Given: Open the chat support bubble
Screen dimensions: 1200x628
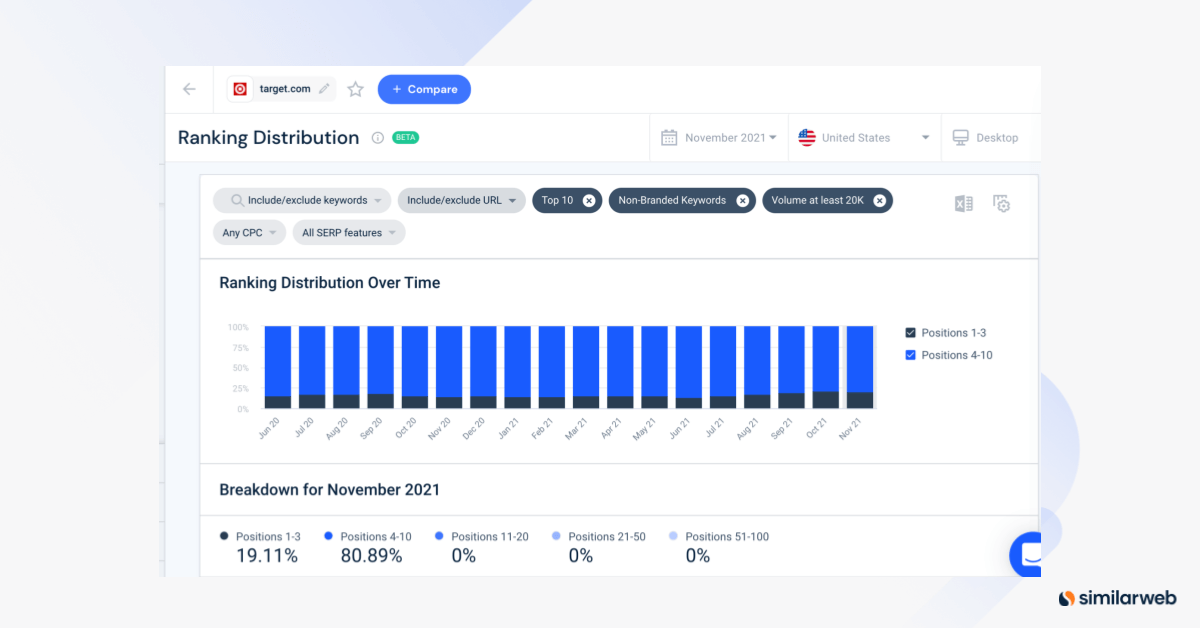Looking at the screenshot, I should pos(1027,554).
